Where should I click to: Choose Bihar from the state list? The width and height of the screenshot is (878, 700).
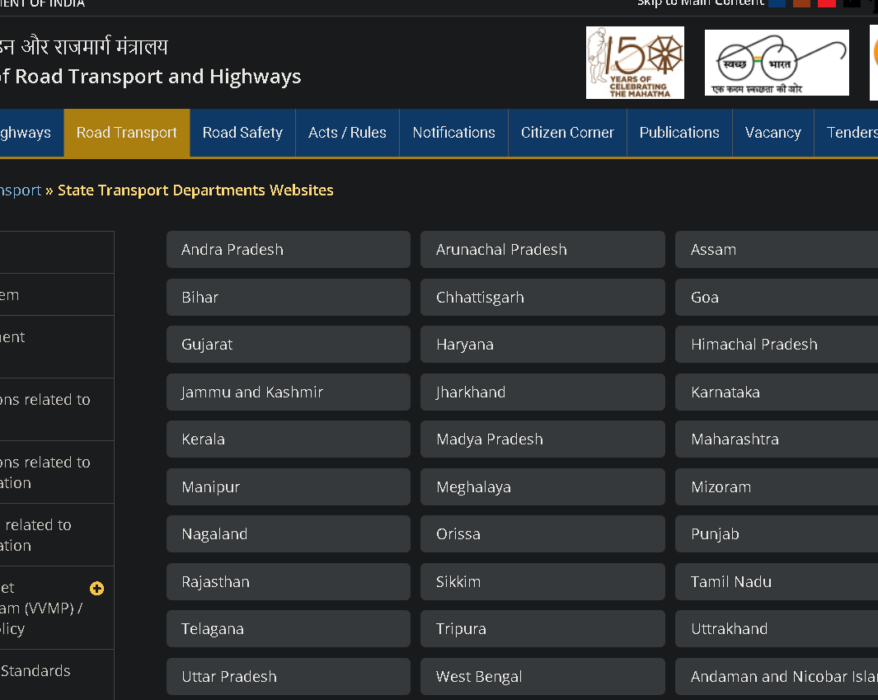[288, 297]
